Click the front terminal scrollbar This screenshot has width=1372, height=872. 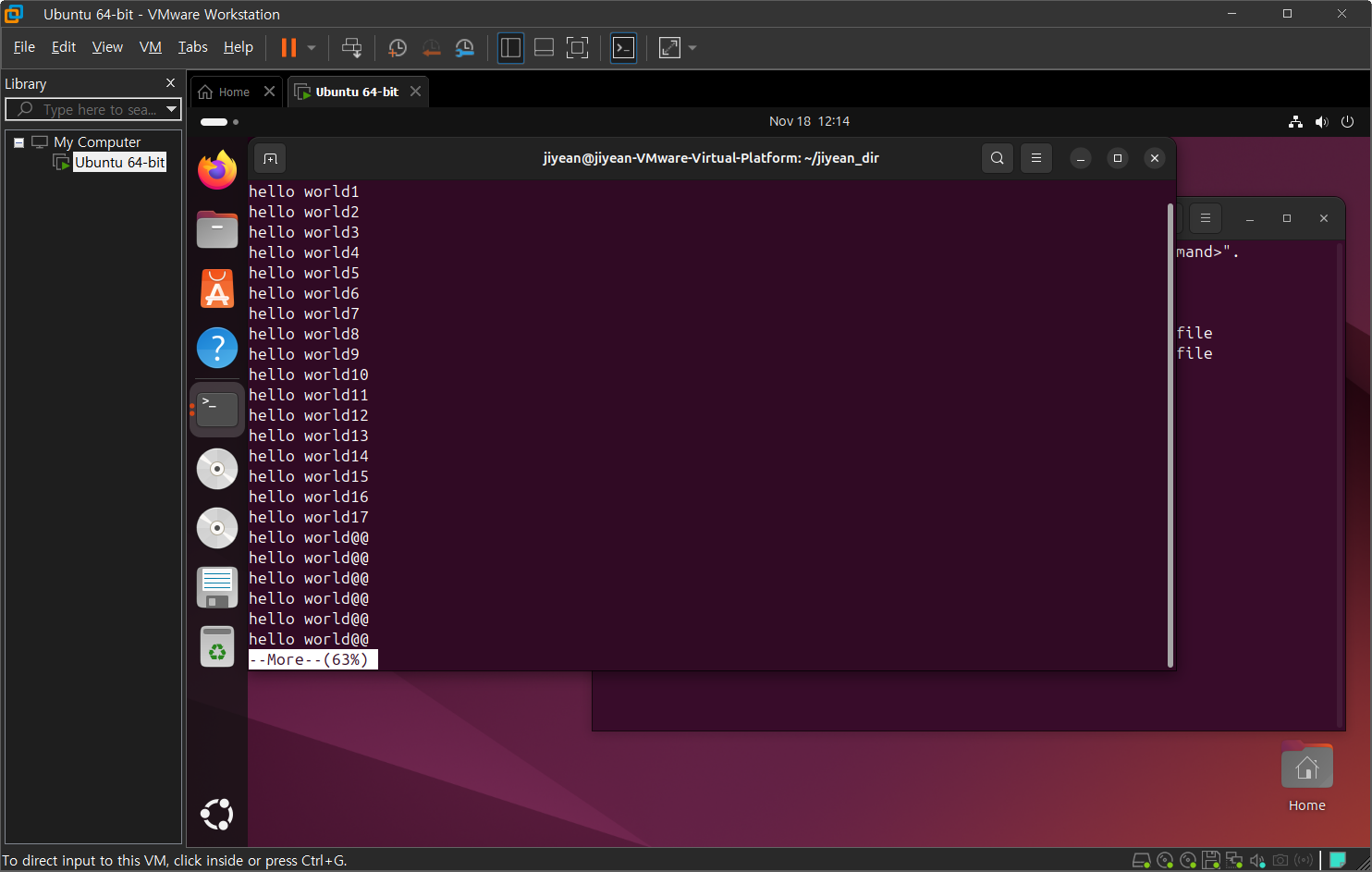point(1170,435)
